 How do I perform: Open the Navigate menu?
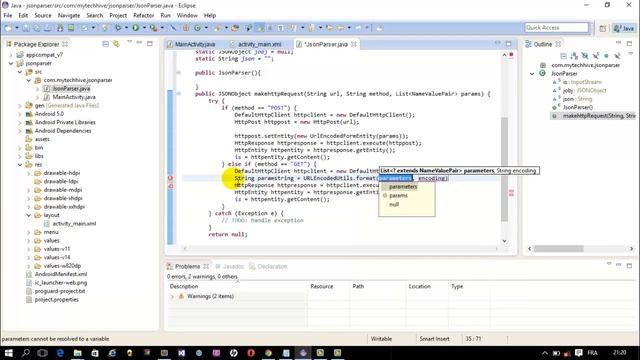pos(69,16)
